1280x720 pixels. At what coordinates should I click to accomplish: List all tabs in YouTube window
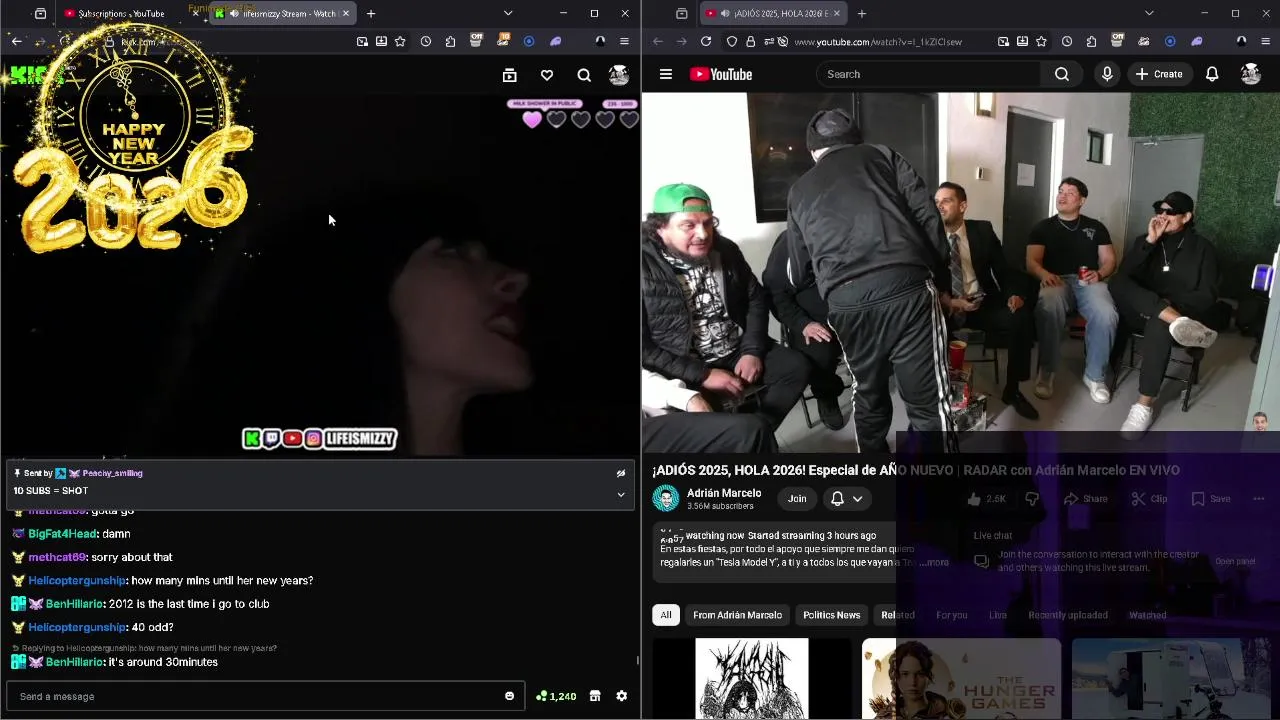coord(1149,14)
